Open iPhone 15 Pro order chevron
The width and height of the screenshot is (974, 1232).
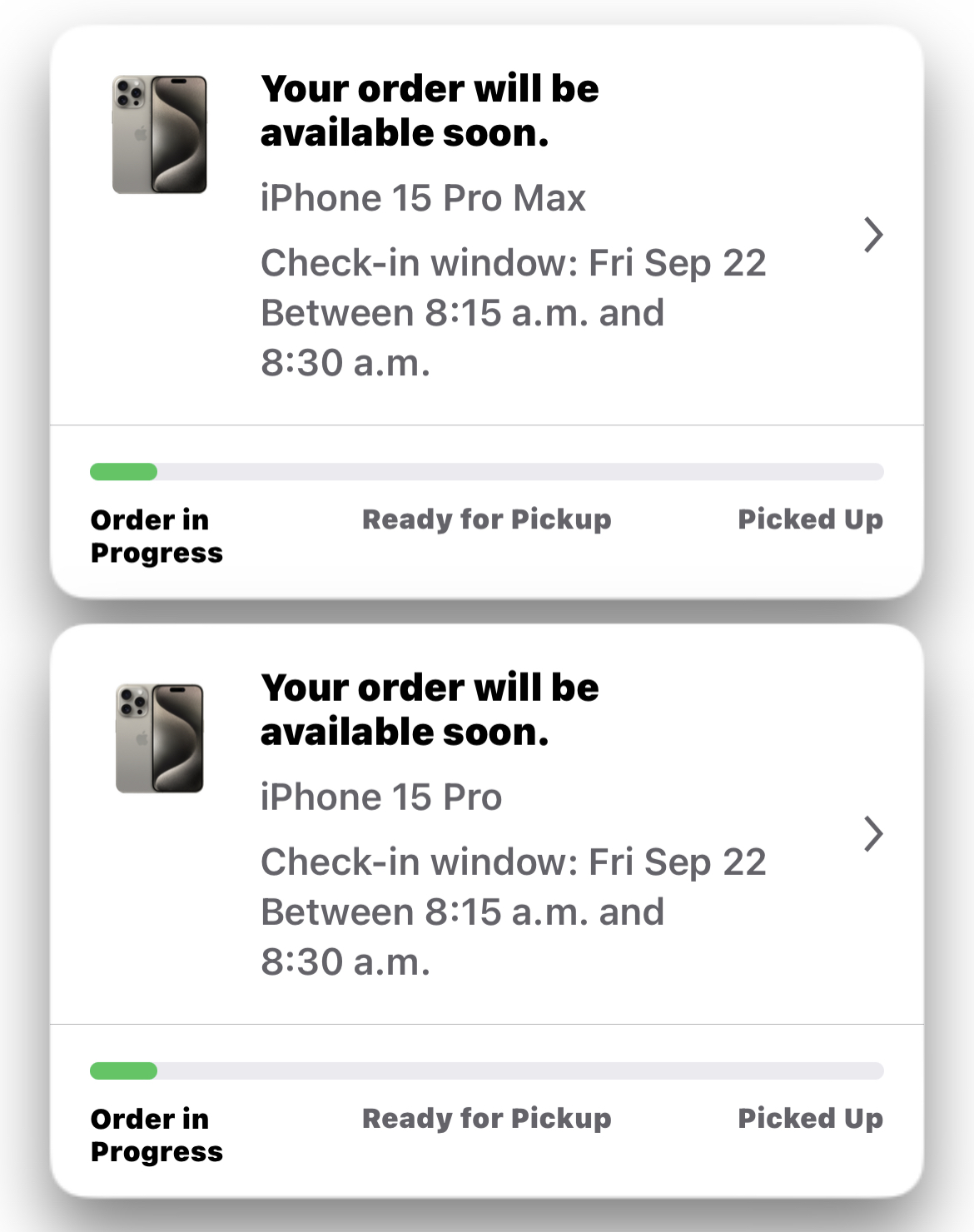(872, 834)
